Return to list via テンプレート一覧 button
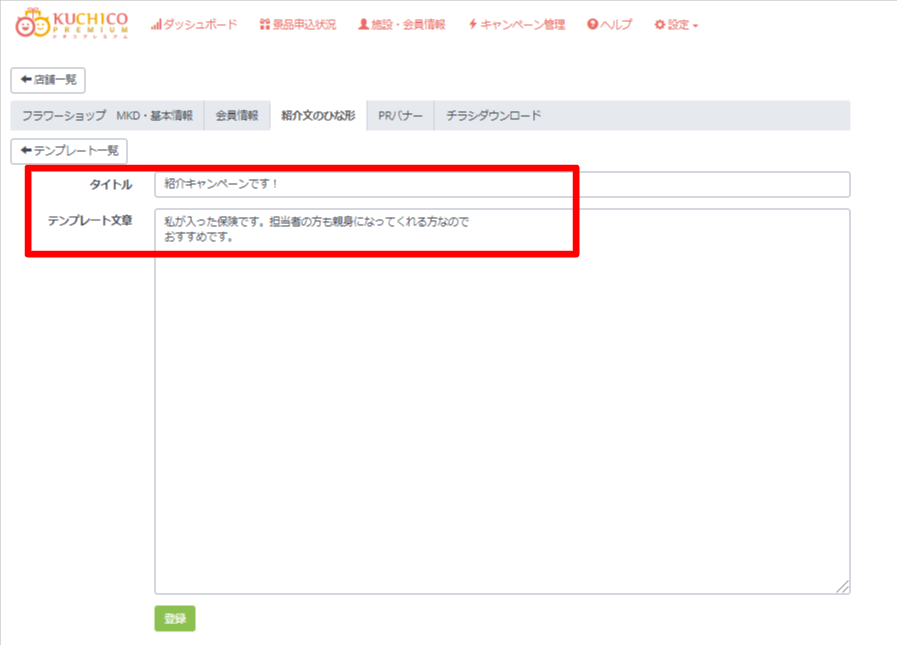 click(x=69, y=150)
